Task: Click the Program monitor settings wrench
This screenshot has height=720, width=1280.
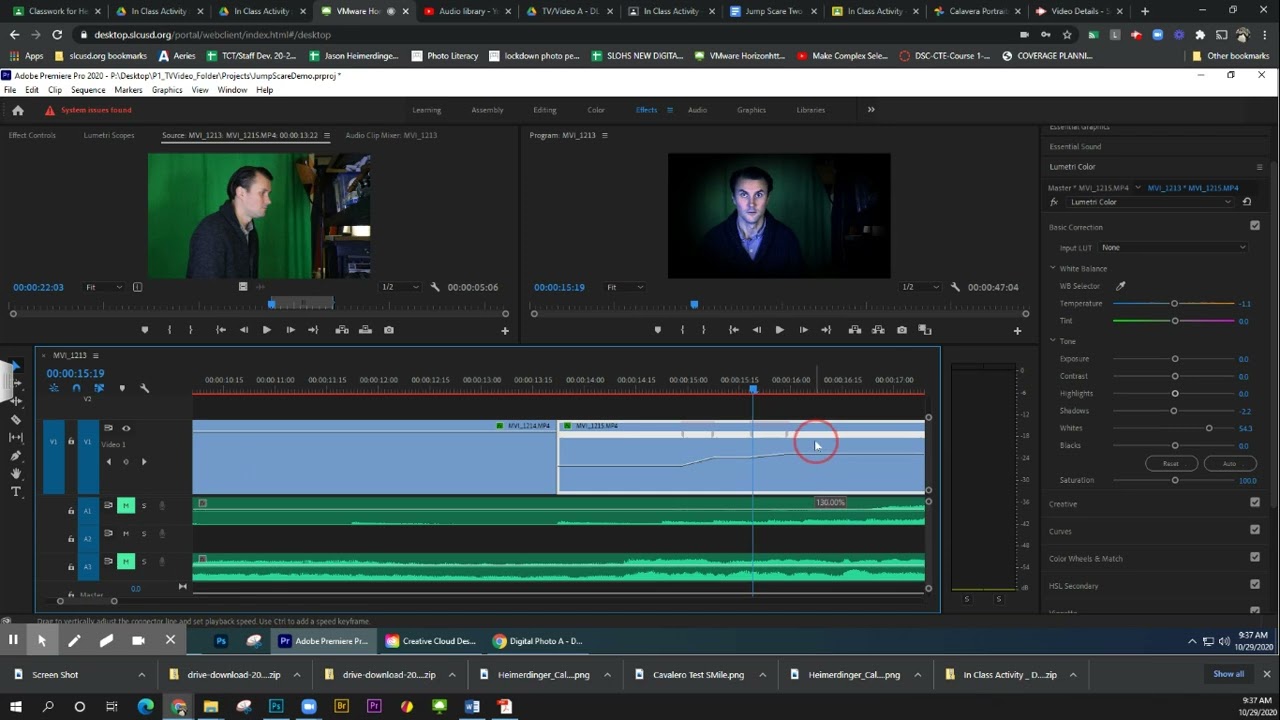Action: (955, 287)
